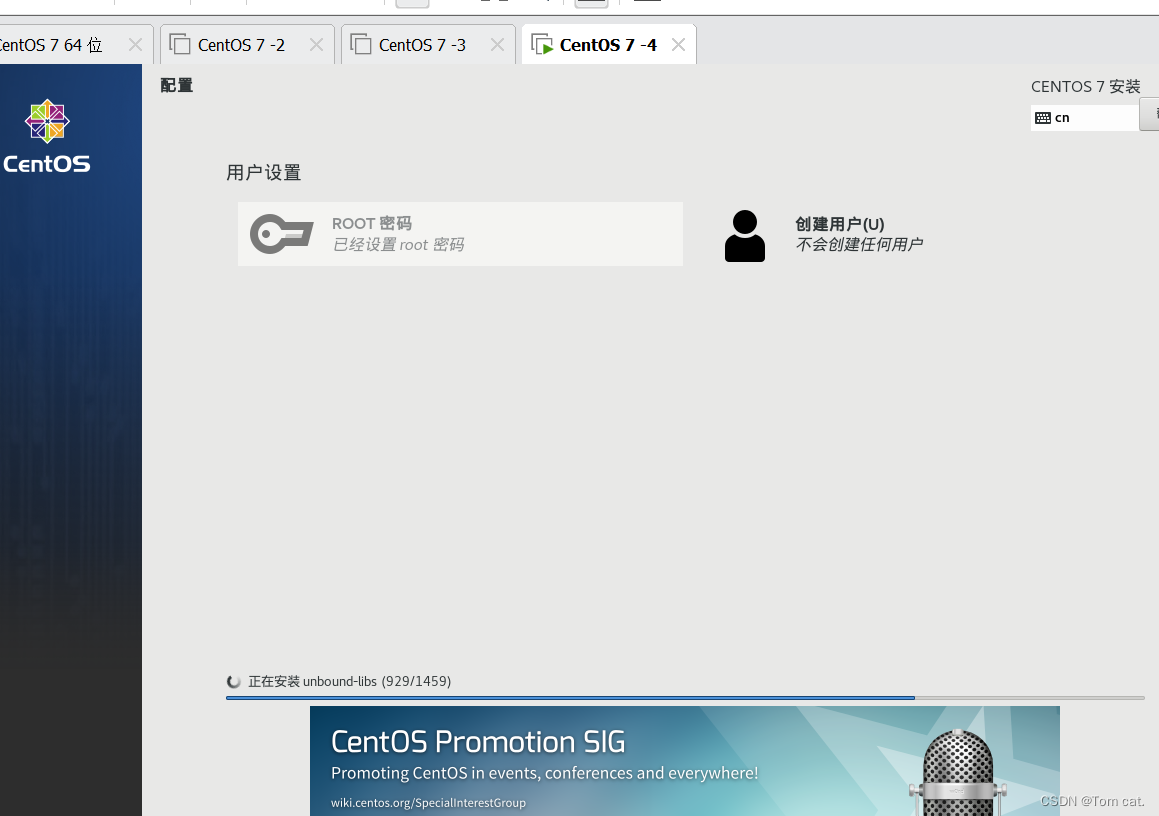Screen dimensions: 1159x816
Task: Click the microphone image in the banner
Action: tap(958, 772)
